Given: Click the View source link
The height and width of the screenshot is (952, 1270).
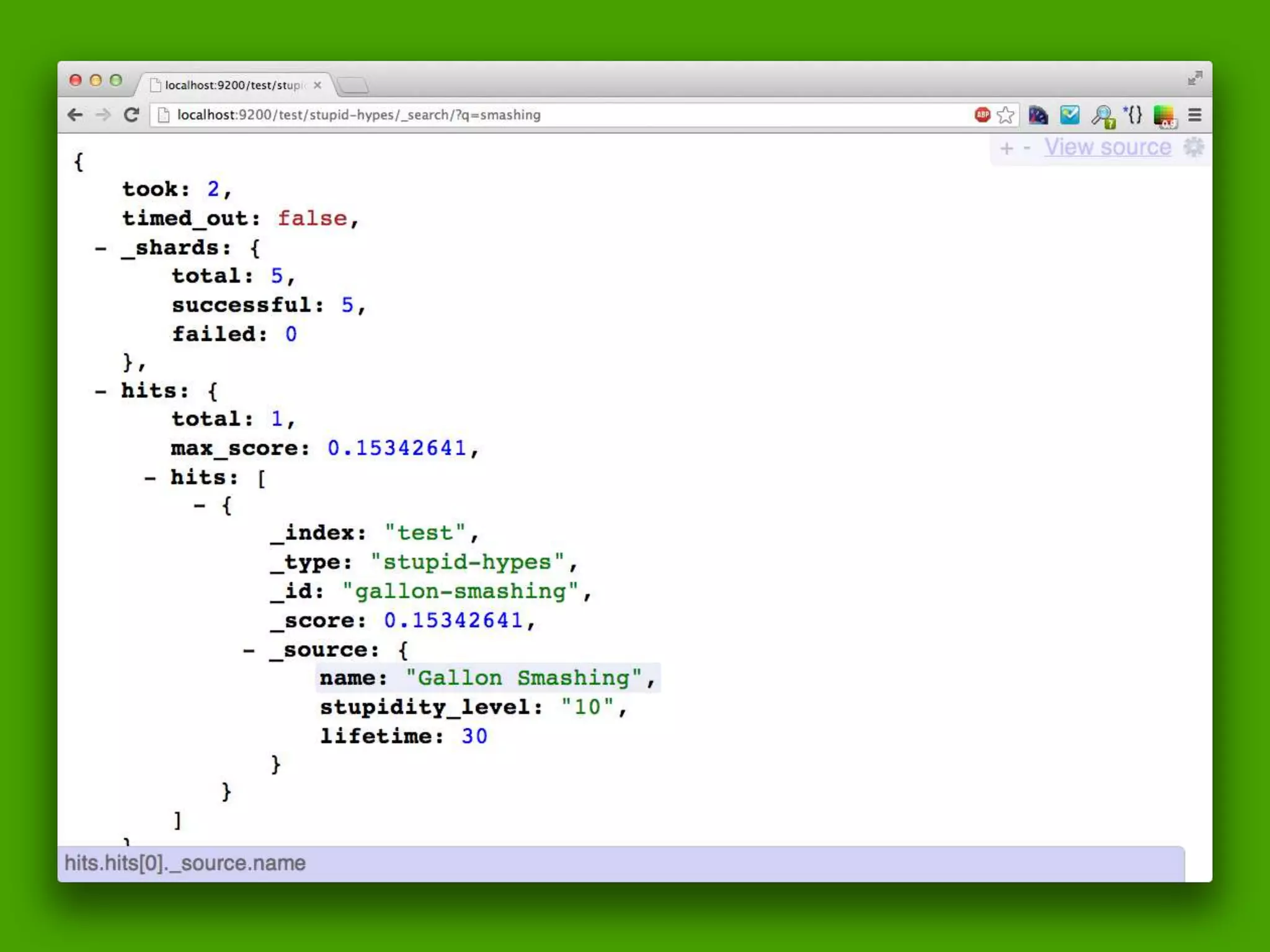Looking at the screenshot, I should [1108, 148].
